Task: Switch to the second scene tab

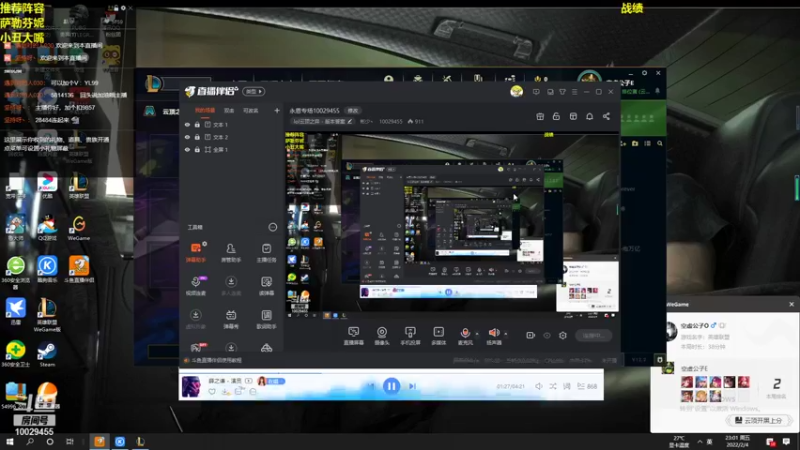Action: [x=229, y=110]
